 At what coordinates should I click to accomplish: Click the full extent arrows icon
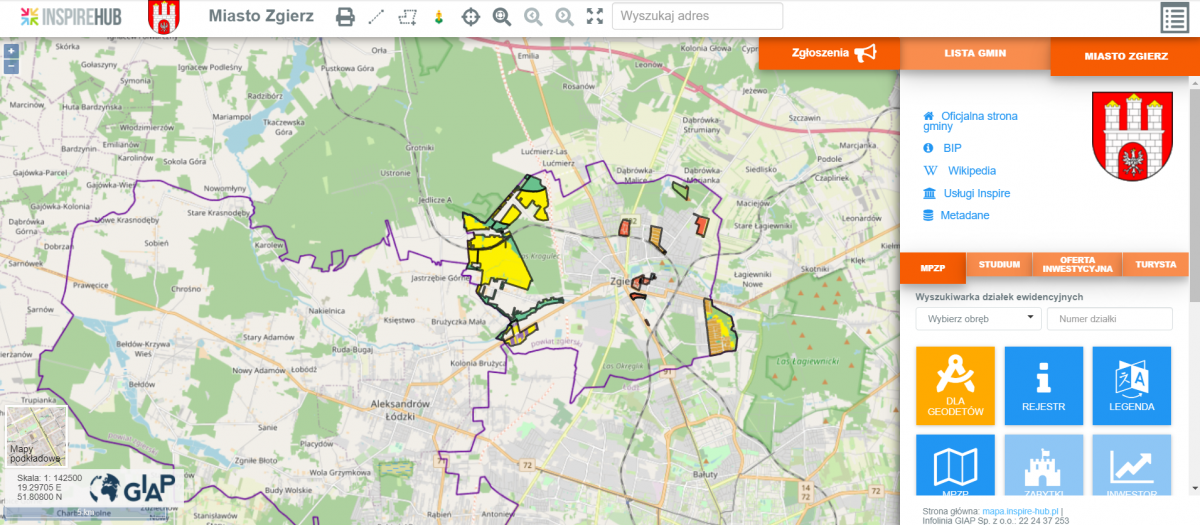[595, 17]
